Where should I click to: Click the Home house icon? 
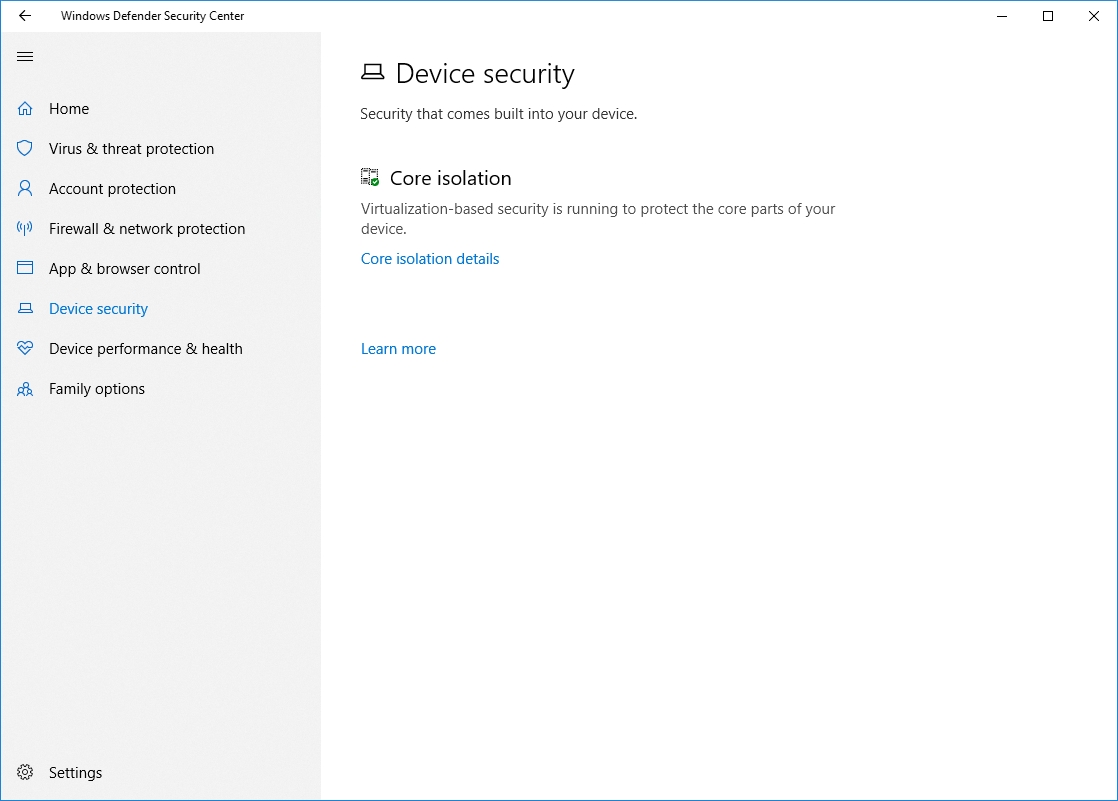pos(25,109)
